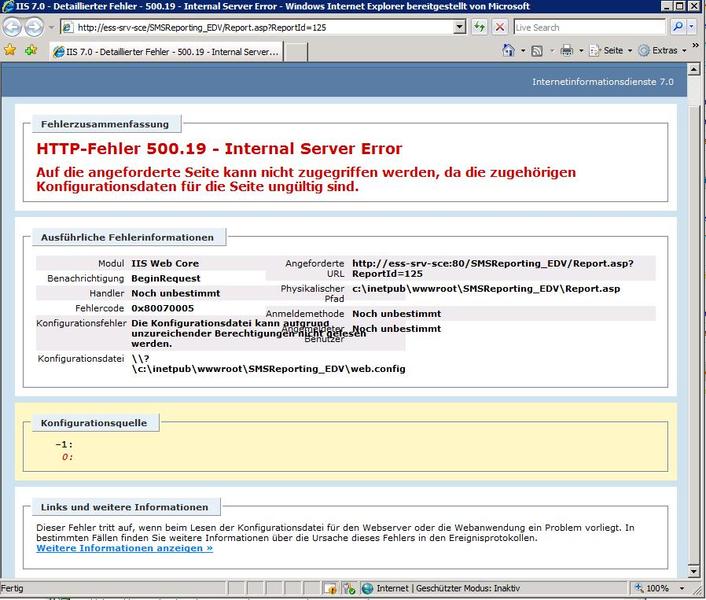Open Favorites Center star icon

pyautogui.click(x=10, y=50)
